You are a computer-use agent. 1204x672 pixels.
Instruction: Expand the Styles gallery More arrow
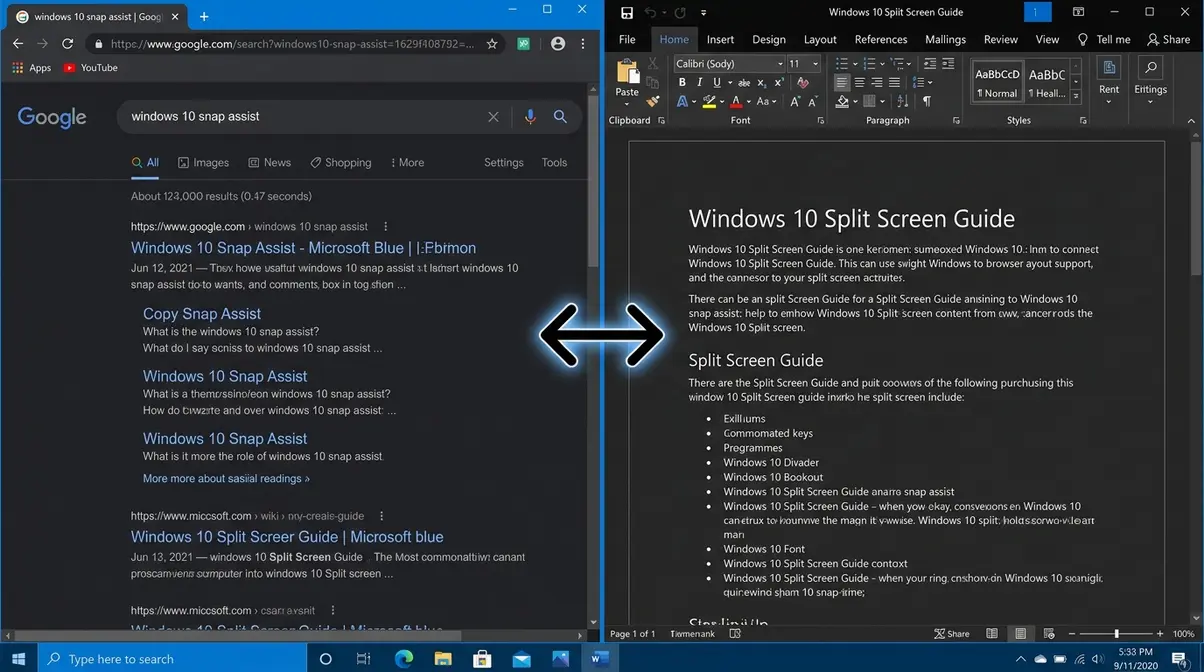[x=1076, y=95]
